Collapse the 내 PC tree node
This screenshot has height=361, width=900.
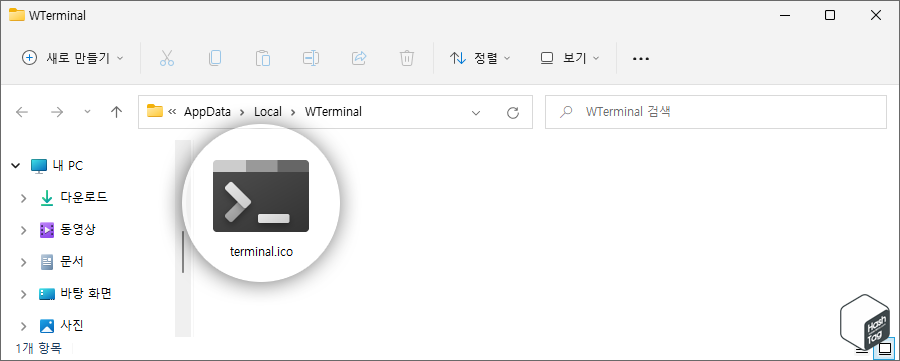[x=15, y=166]
